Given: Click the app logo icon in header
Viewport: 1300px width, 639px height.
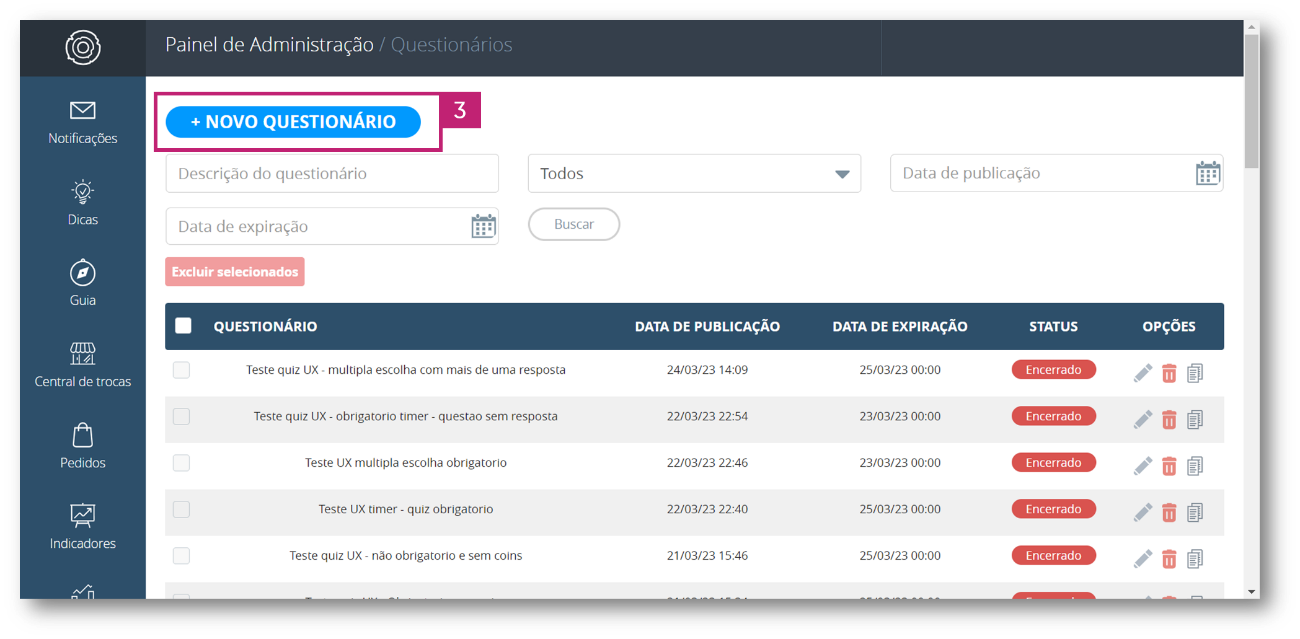Looking at the screenshot, I should 83,47.
